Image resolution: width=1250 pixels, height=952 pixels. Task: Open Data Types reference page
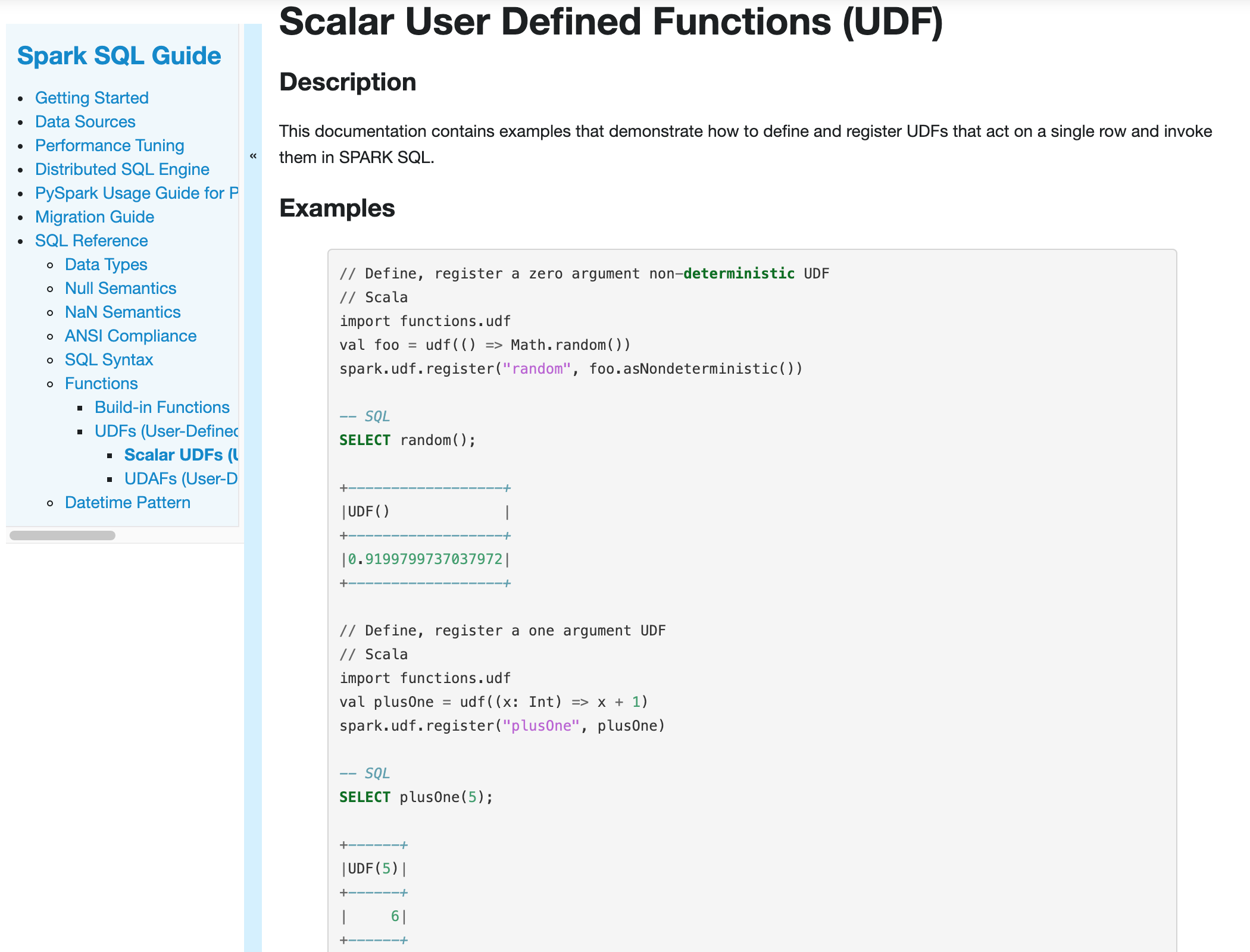(x=106, y=264)
